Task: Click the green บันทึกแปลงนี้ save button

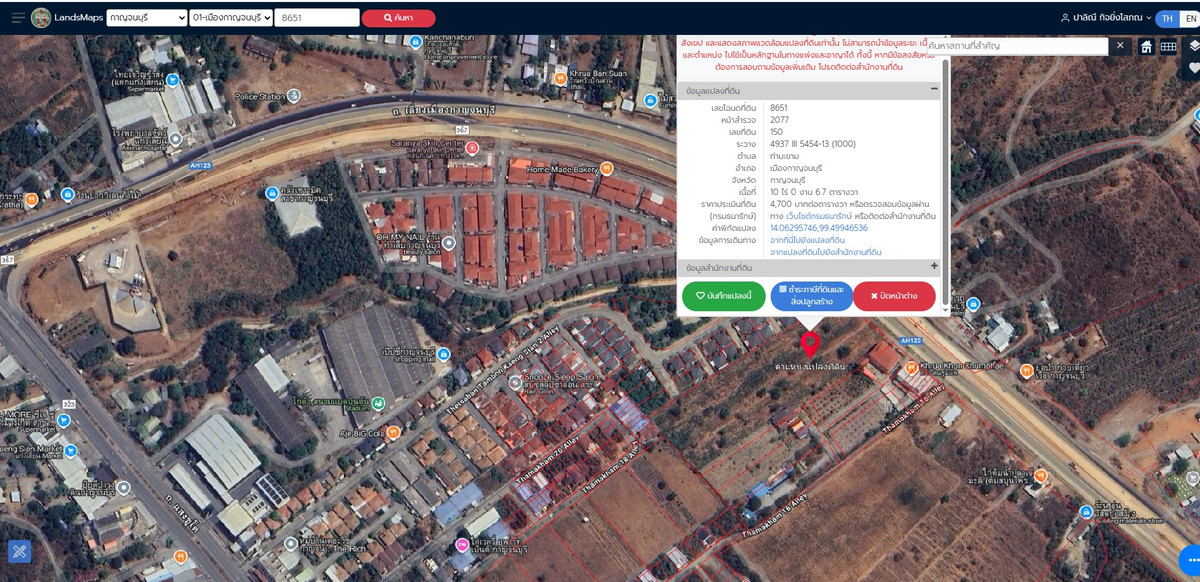Action: 723,296
